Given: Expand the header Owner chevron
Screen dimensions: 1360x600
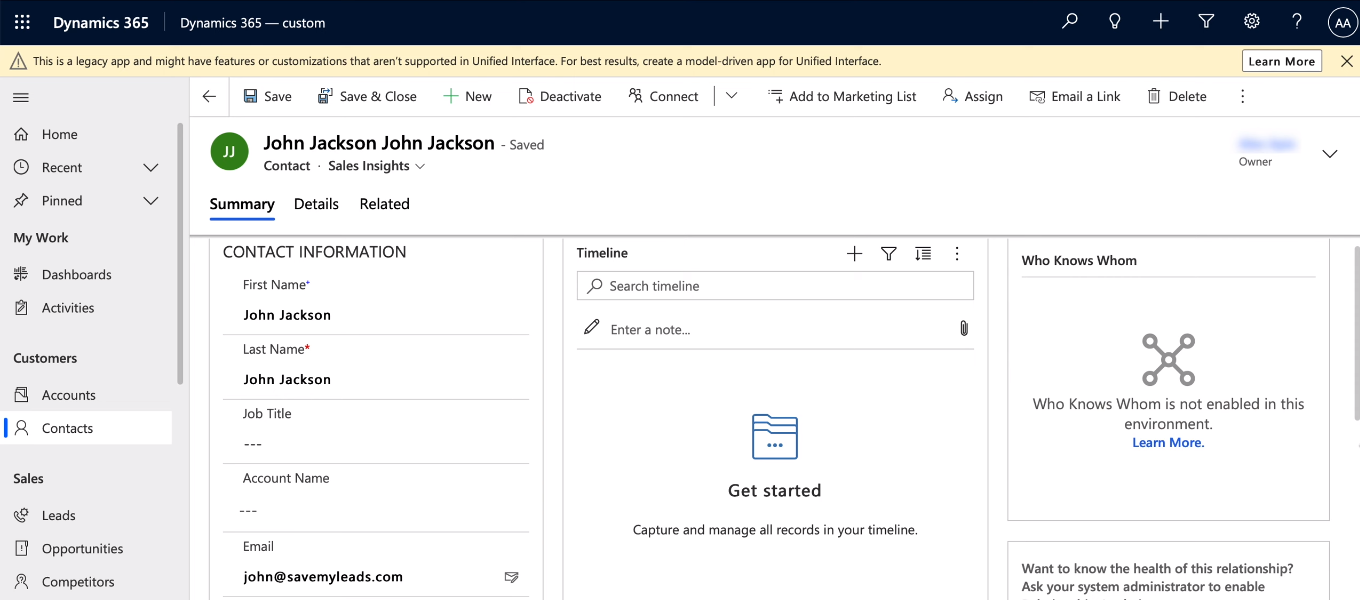Looking at the screenshot, I should point(1330,154).
